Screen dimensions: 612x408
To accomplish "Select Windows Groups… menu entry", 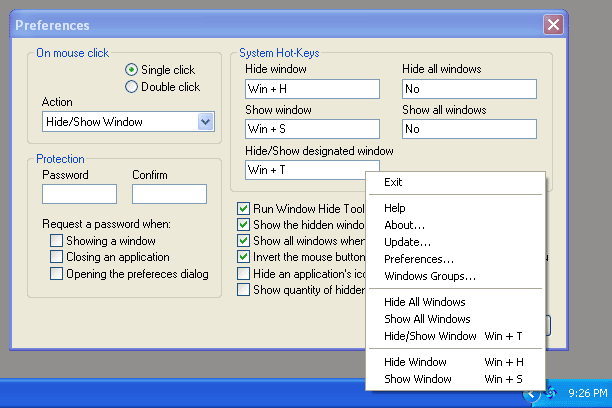I will click(x=429, y=276).
